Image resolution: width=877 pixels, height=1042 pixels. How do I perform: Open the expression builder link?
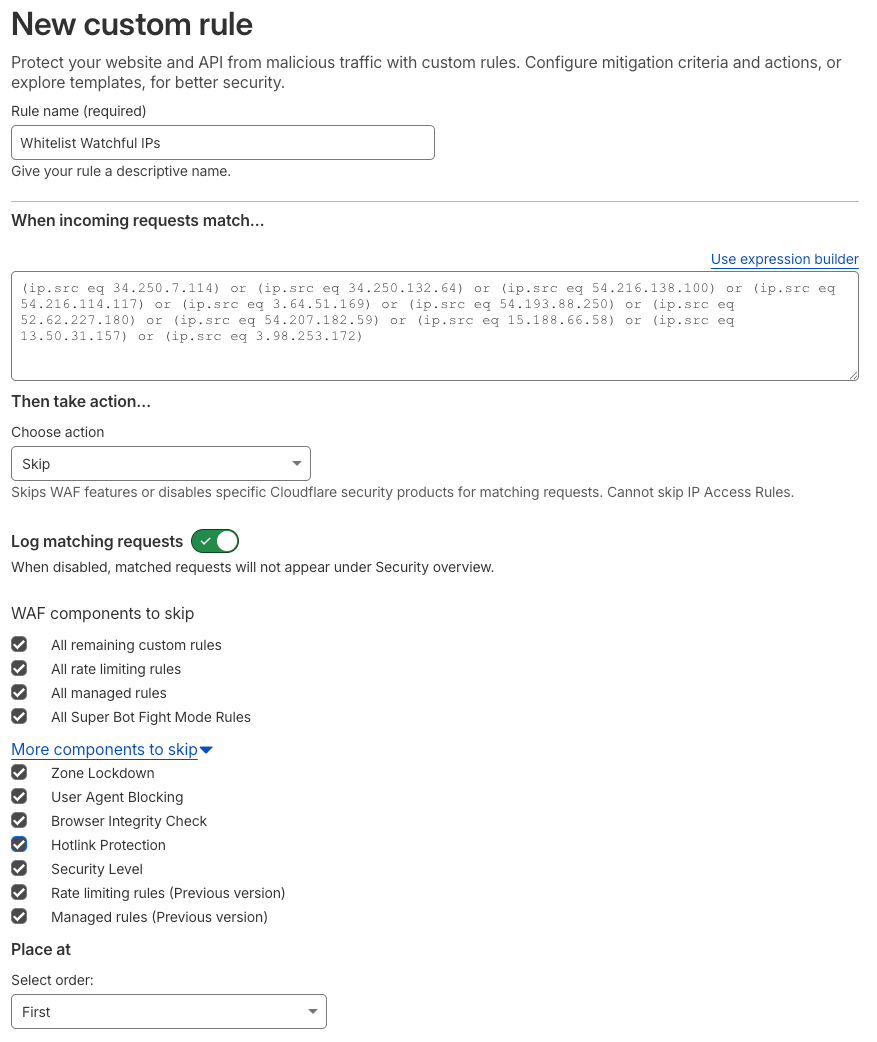[784, 259]
